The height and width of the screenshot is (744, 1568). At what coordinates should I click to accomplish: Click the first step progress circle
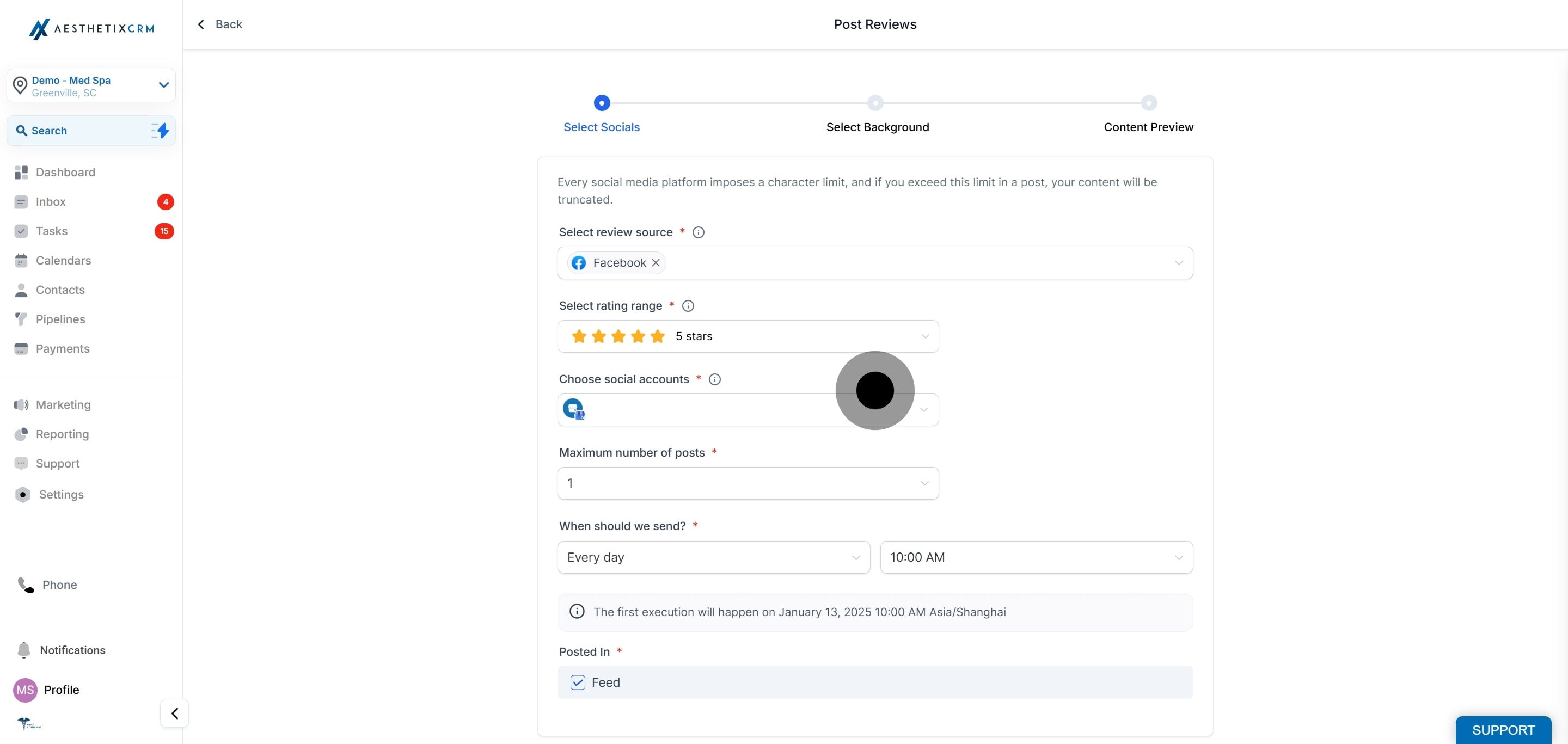point(602,102)
